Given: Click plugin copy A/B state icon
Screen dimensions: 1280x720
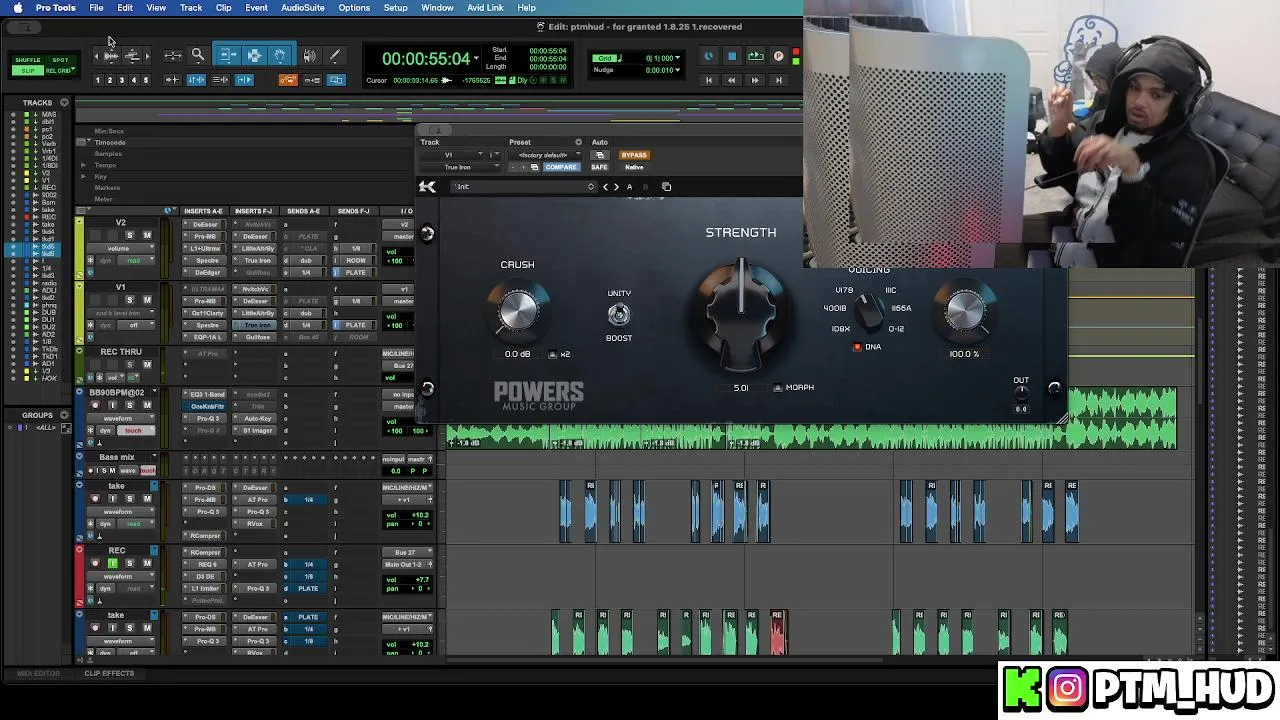Looking at the screenshot, I should point(666,186).
